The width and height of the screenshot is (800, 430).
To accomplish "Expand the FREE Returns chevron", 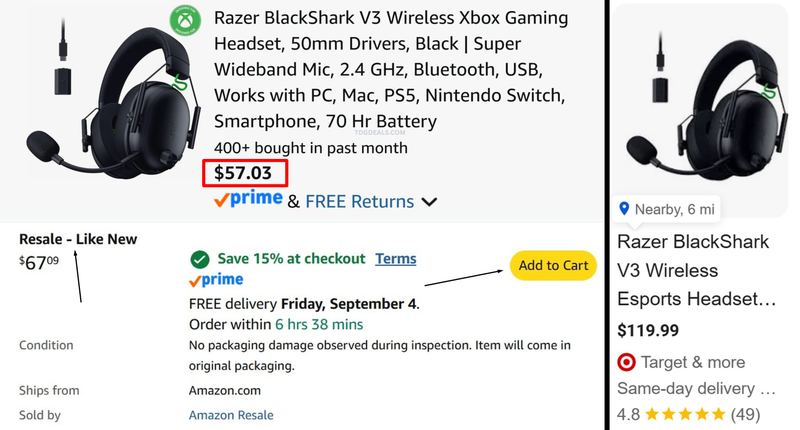I will click(x=429, y=202).
